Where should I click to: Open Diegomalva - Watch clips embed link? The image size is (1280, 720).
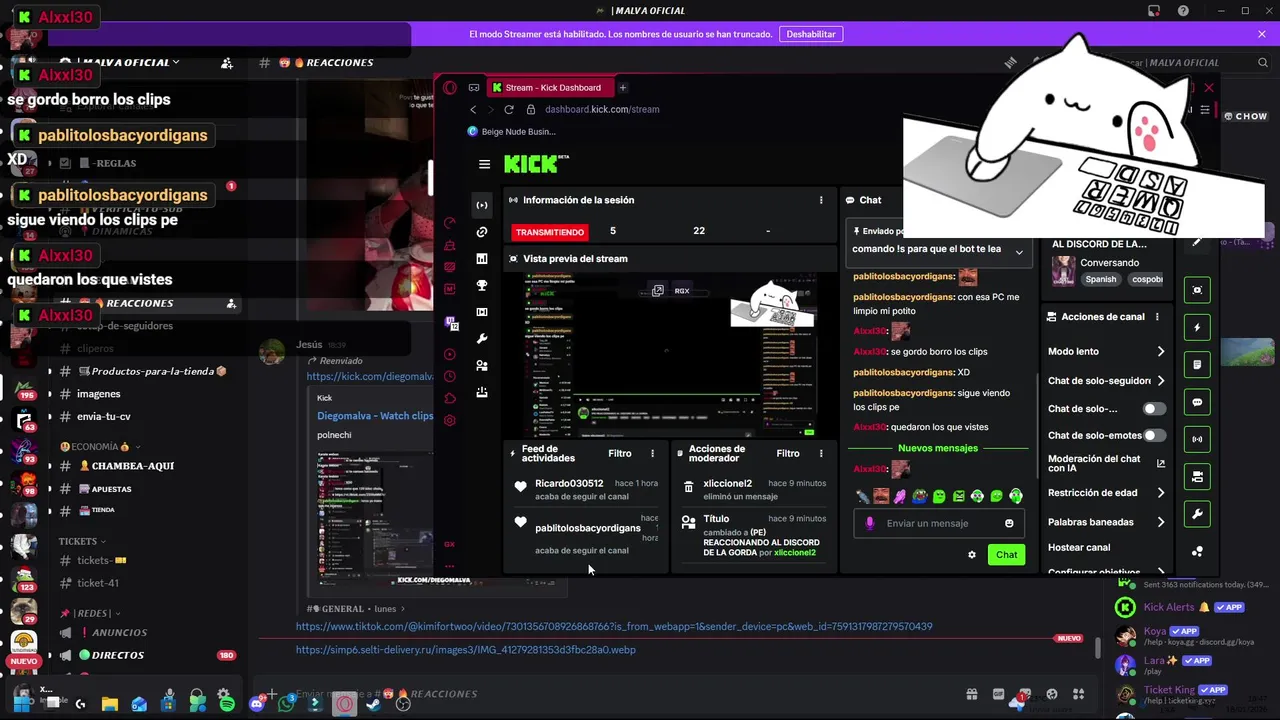tap(375, 416)
